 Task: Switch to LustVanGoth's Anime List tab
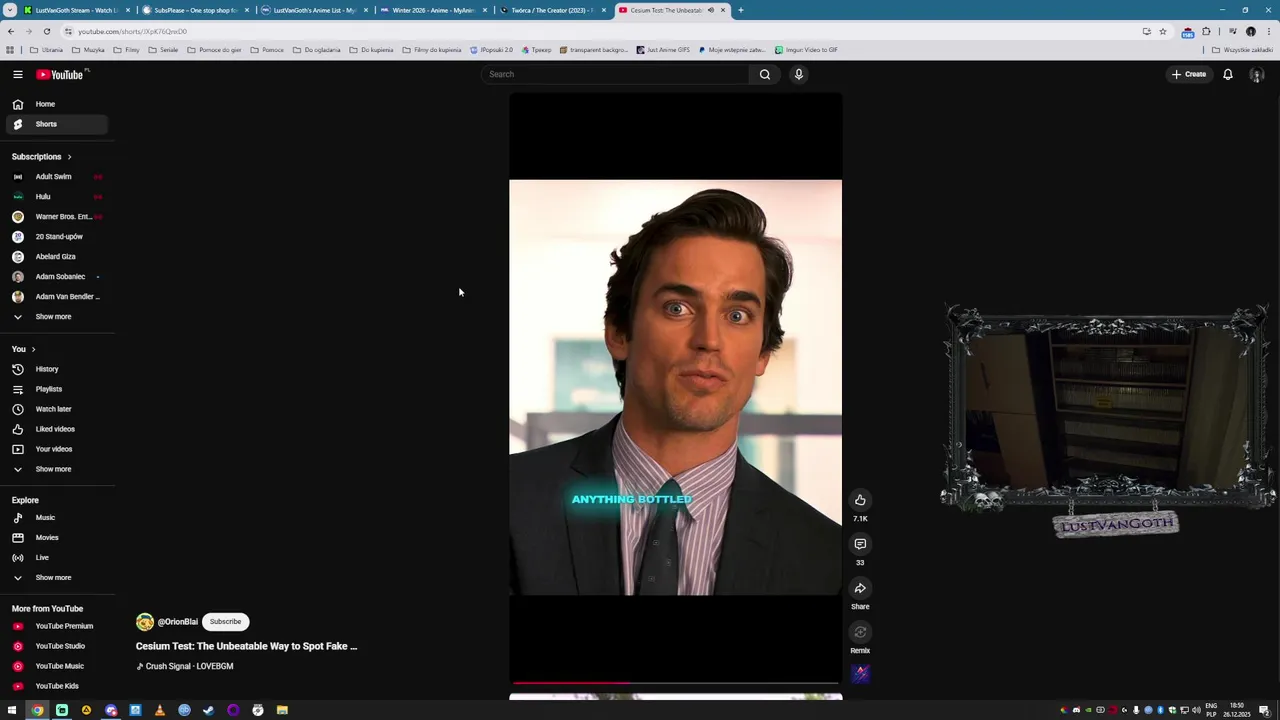tap(314, 10)
